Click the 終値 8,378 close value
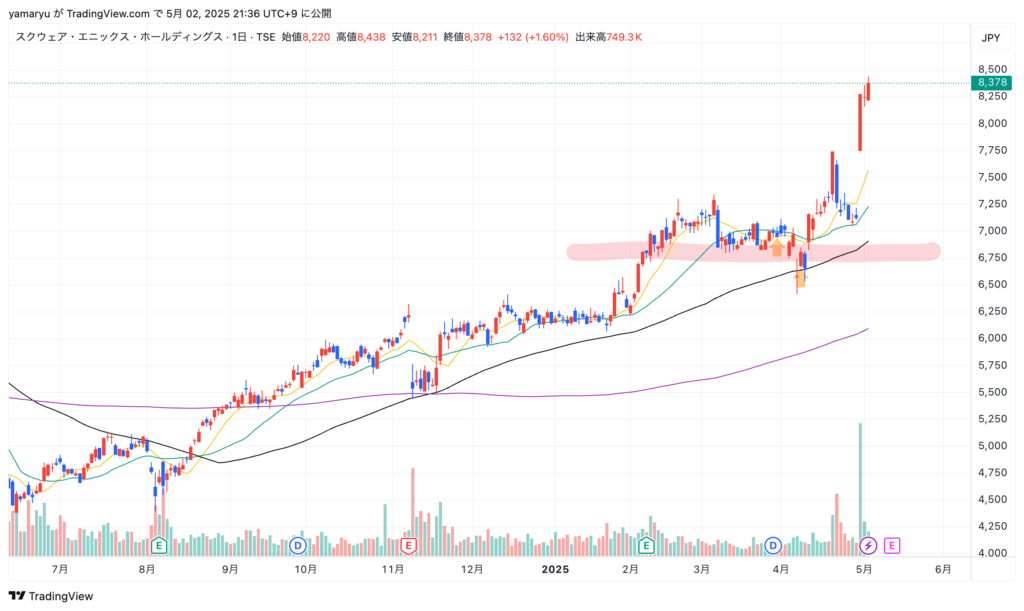The image size is (1024, 611). [468, 37]
